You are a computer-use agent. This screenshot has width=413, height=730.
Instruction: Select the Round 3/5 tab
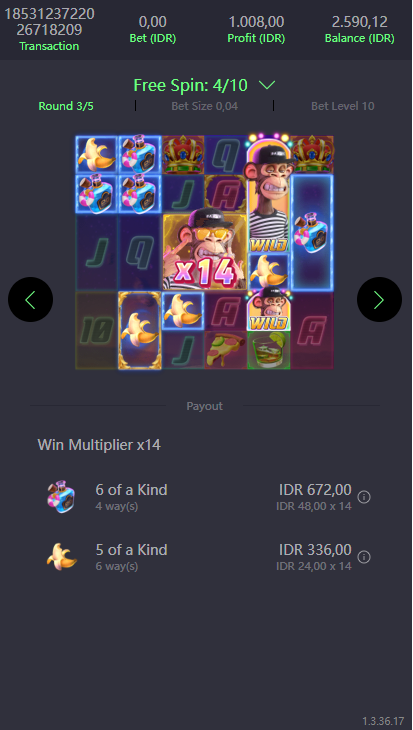point(66,106)
